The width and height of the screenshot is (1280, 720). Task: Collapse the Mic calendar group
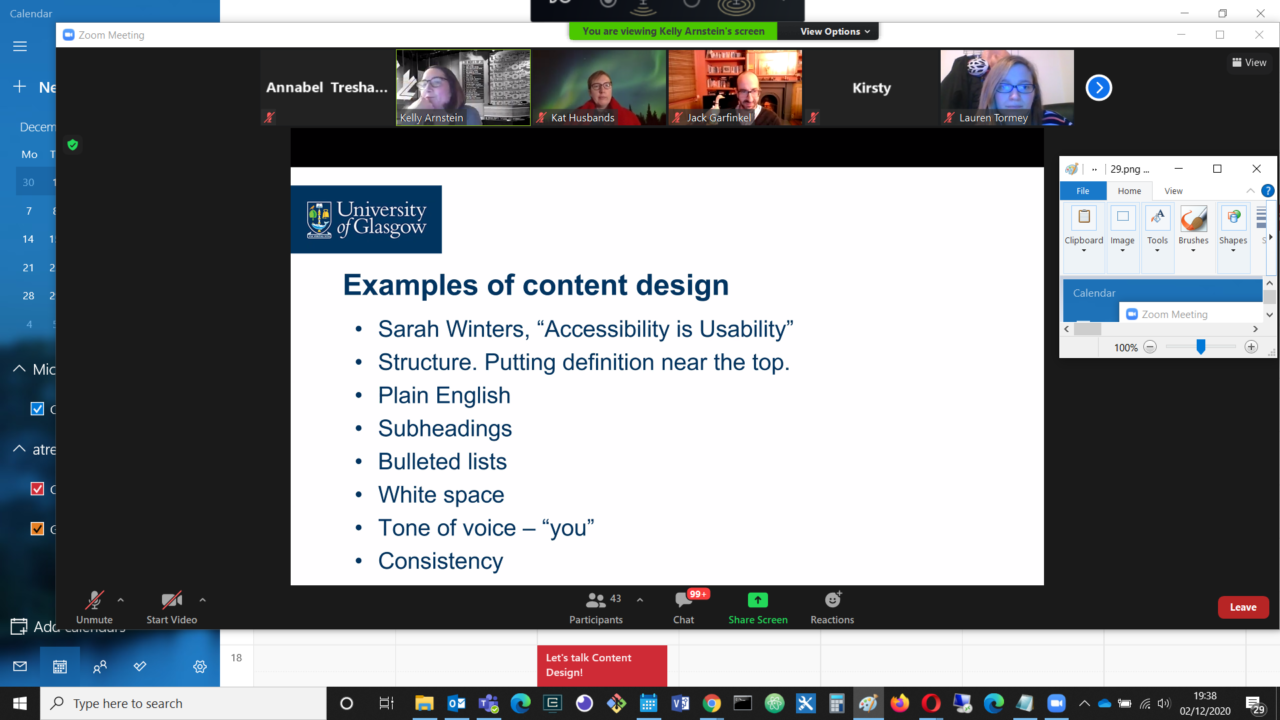[x=18, y=368]
